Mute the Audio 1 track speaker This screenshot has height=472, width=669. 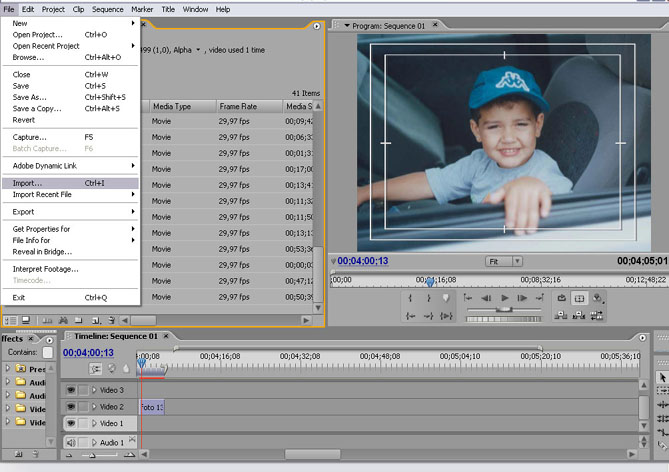[71, 442]
